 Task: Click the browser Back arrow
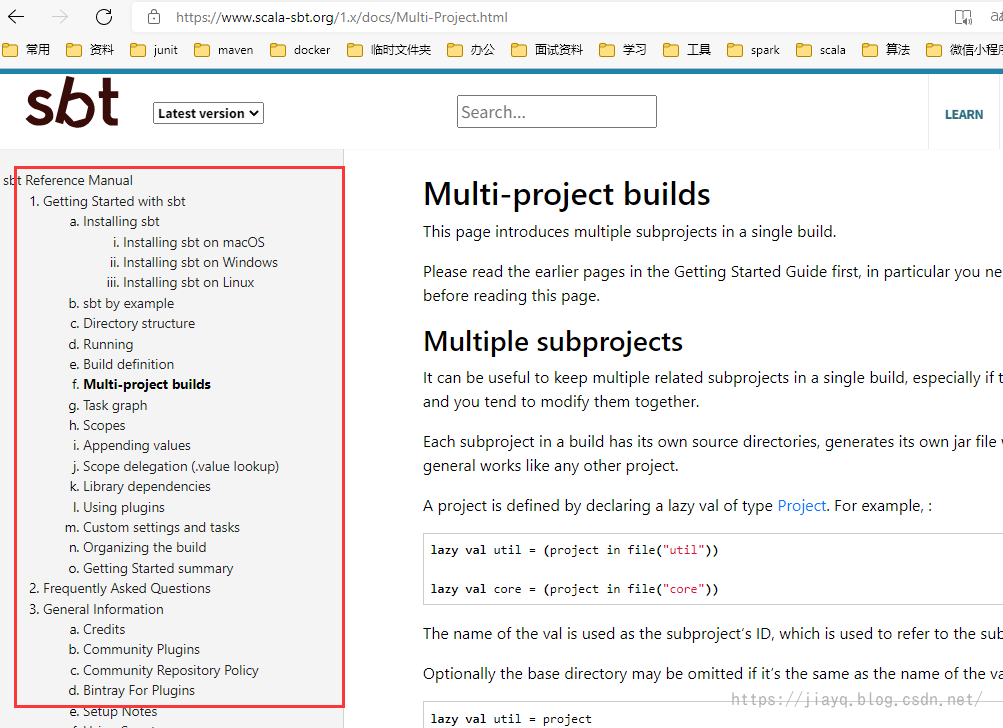[16, 17]
